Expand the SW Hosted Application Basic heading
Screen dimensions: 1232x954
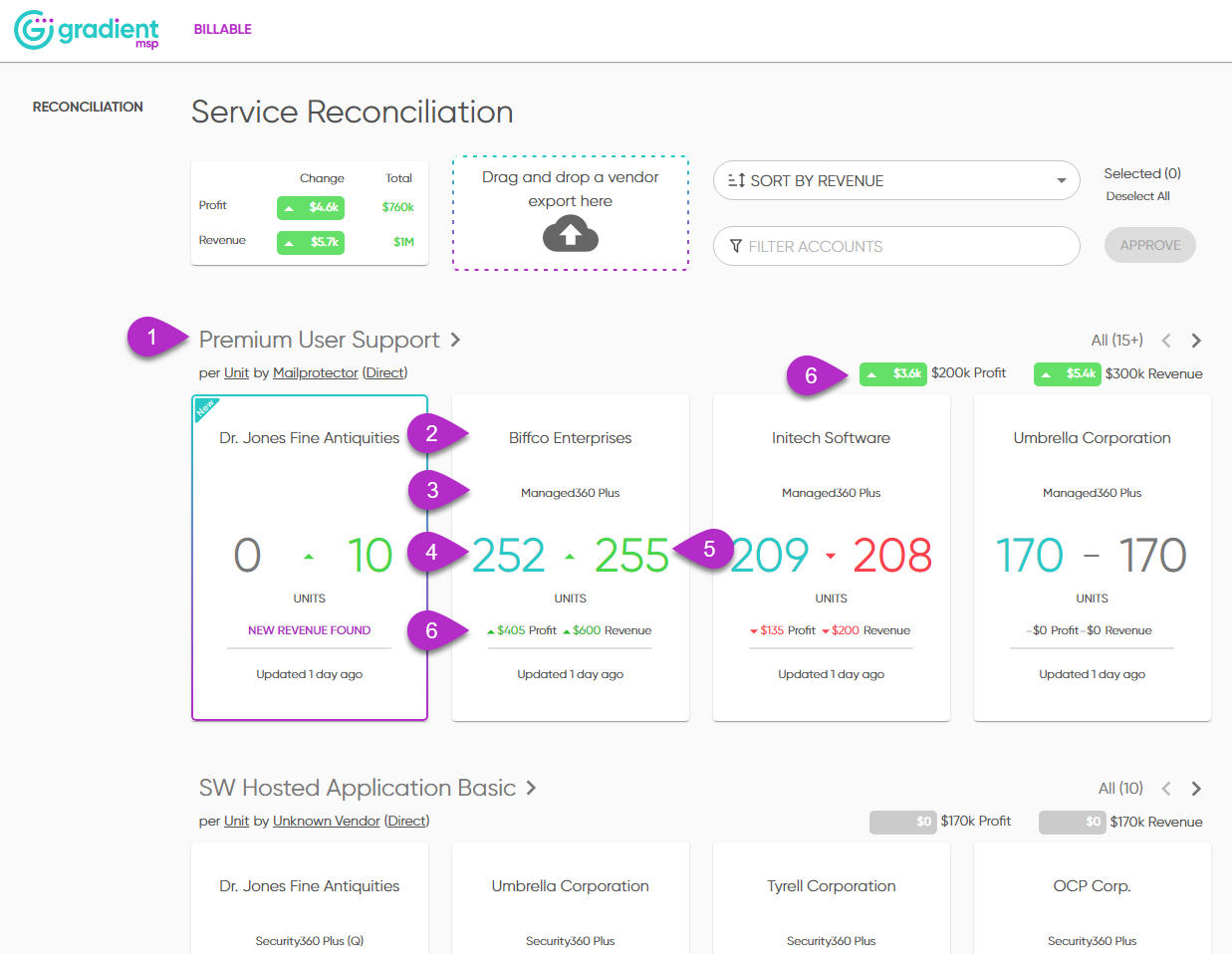tap(358, 788)
